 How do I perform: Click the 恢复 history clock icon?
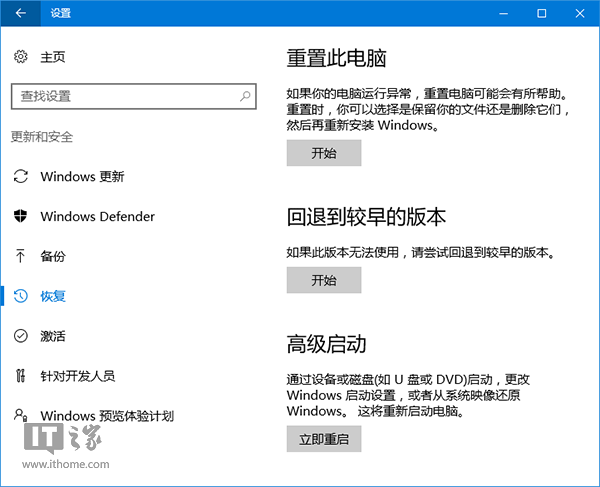click(21, 296)
